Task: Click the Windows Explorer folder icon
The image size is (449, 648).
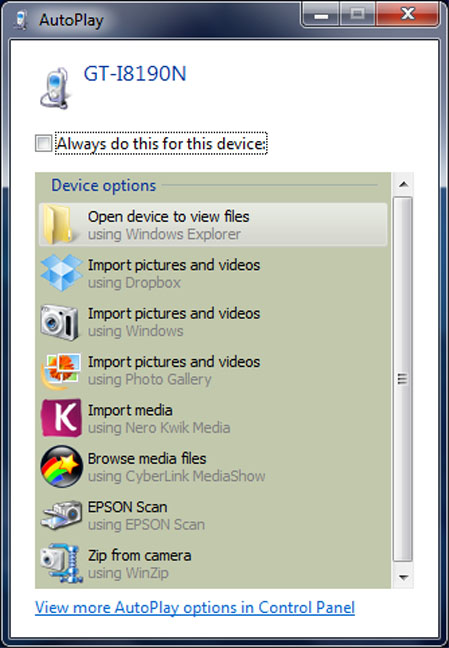Action: [59, 224]
